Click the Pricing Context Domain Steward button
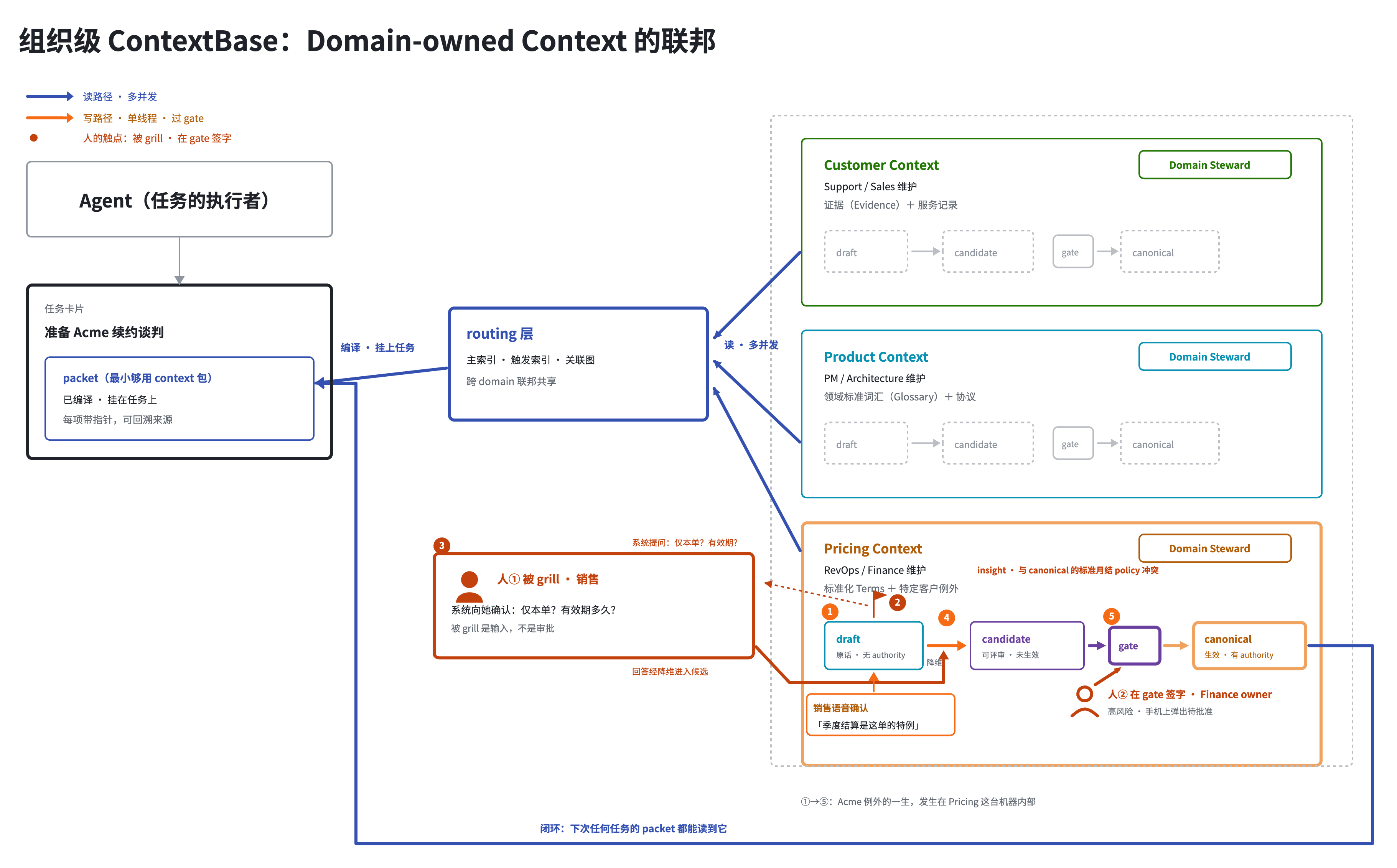 (1214, 548)
